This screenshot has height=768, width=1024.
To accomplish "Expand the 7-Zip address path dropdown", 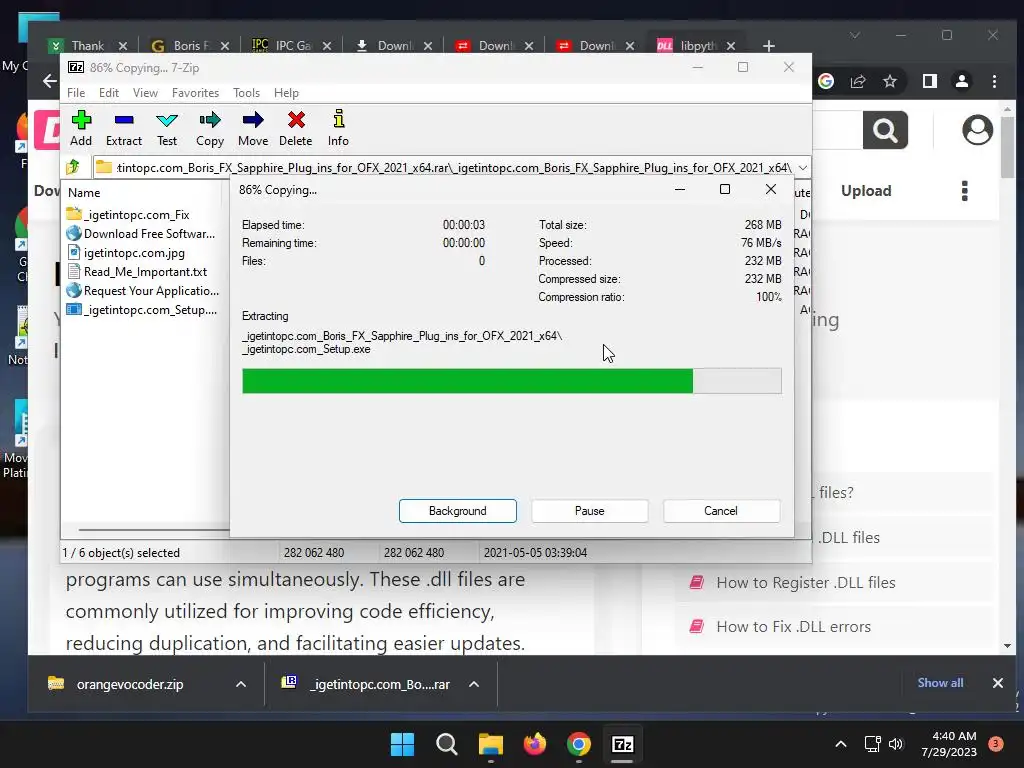I will [803, 168].
